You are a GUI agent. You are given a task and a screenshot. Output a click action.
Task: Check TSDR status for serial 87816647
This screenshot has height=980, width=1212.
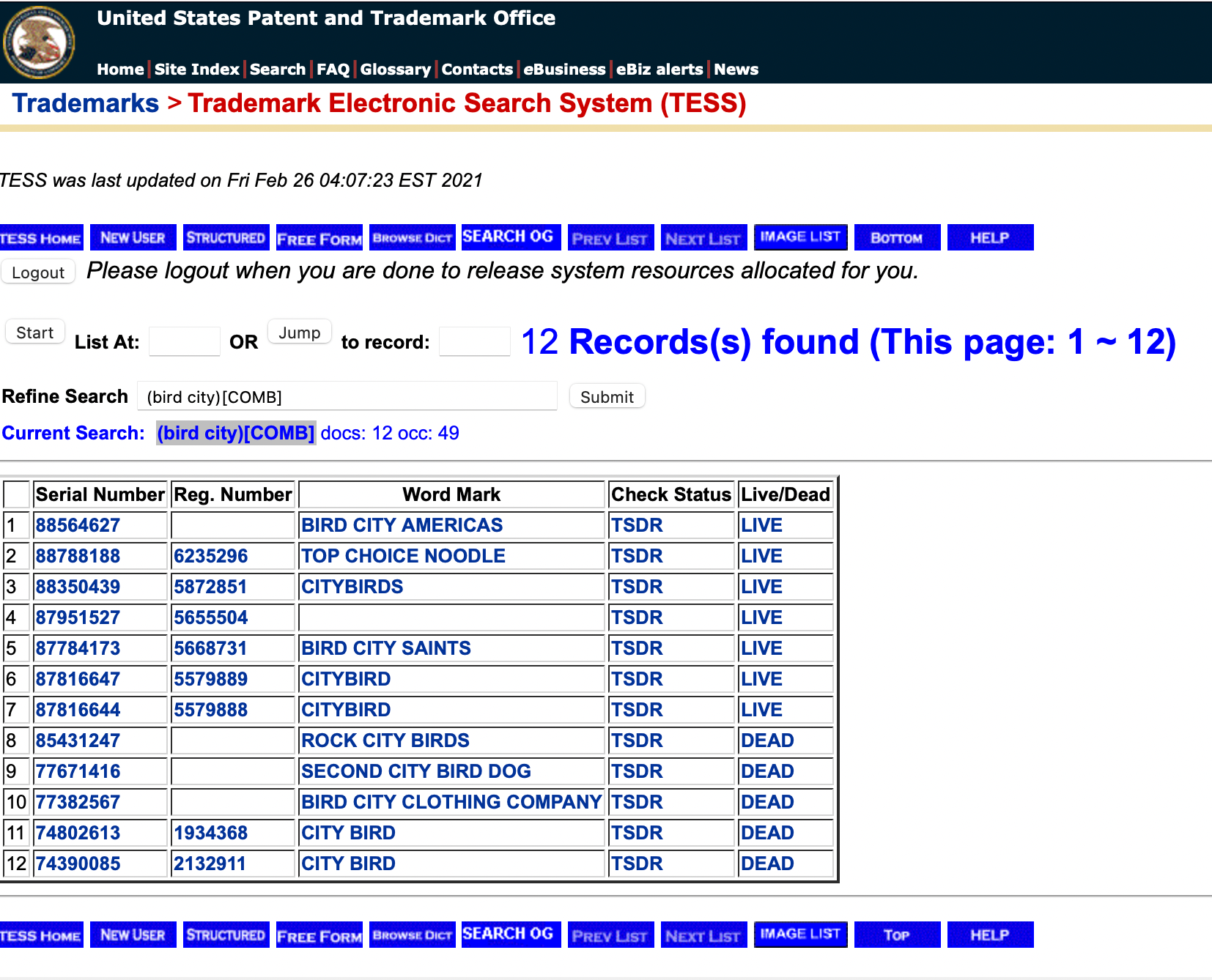[x=638, y=679]
